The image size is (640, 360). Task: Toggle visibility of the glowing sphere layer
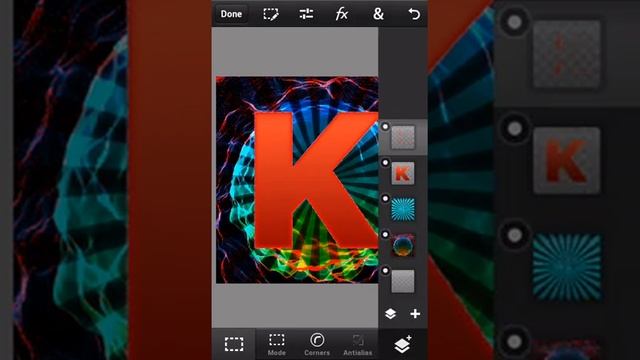(x=385, y=235)
